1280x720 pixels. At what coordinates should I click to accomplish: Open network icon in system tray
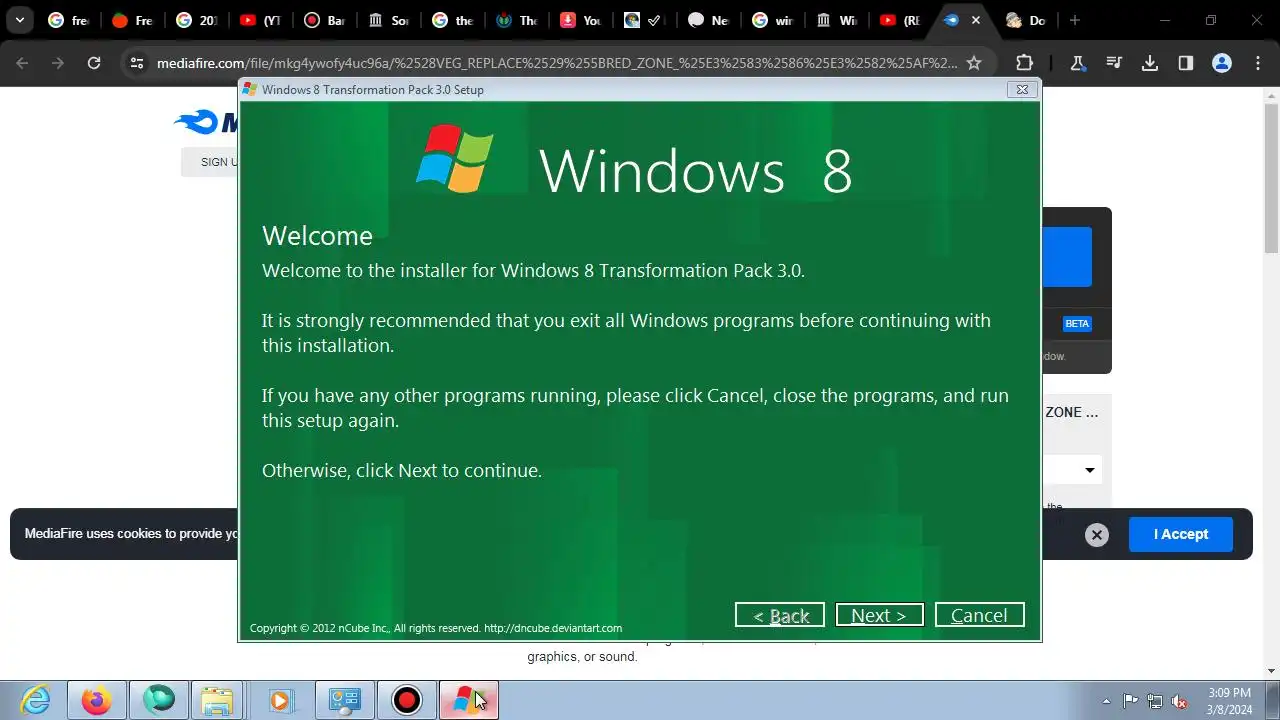pos(1155,701)
